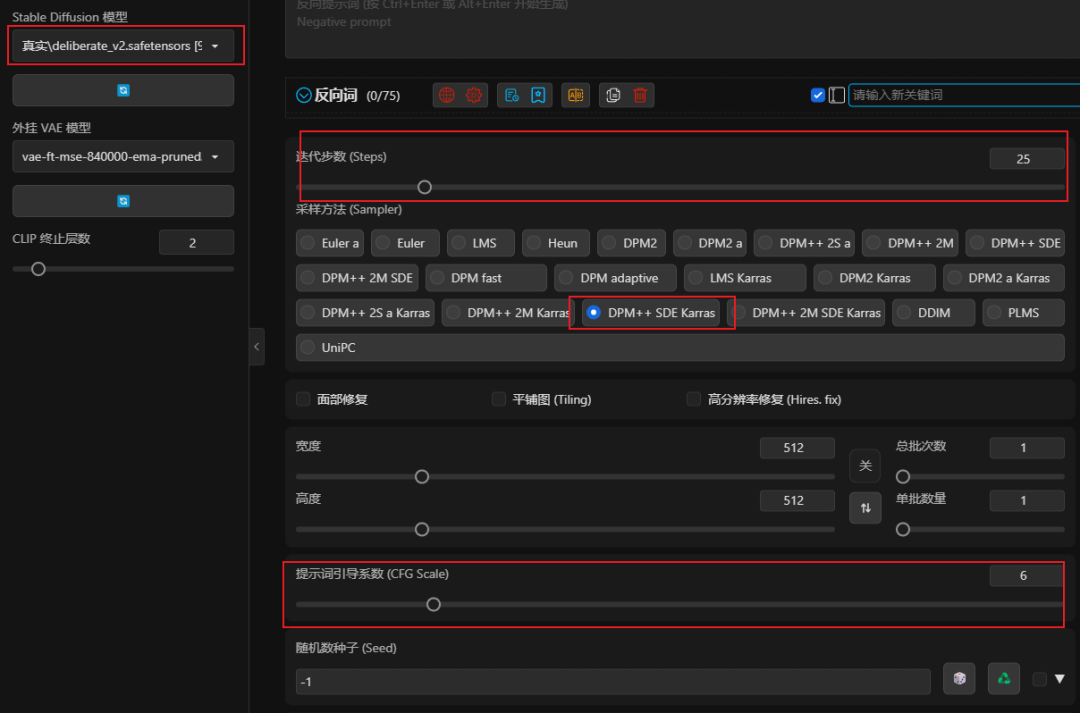
Task: Enable 高分辨率修复 (Hires. fix) checkbox
Action: (x=693, y=399)
